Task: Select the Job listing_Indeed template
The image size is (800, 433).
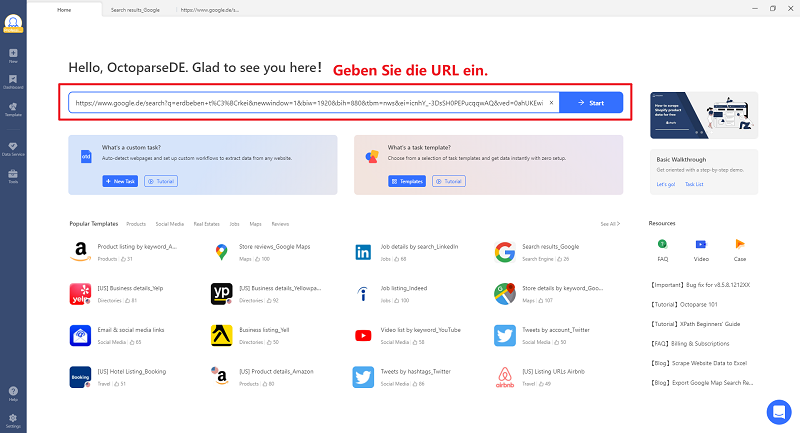Action: [391, 294]
